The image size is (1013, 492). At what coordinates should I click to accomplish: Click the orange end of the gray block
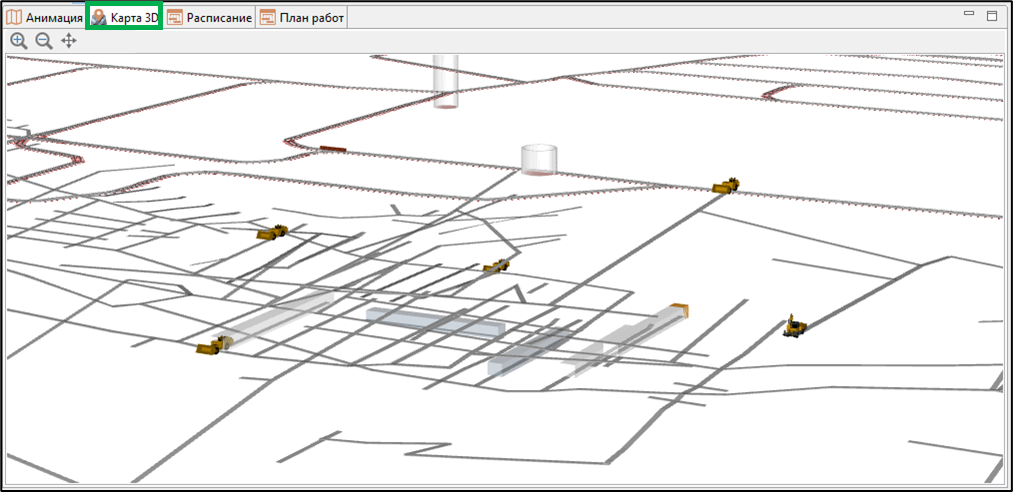click(x=679, y=311)
